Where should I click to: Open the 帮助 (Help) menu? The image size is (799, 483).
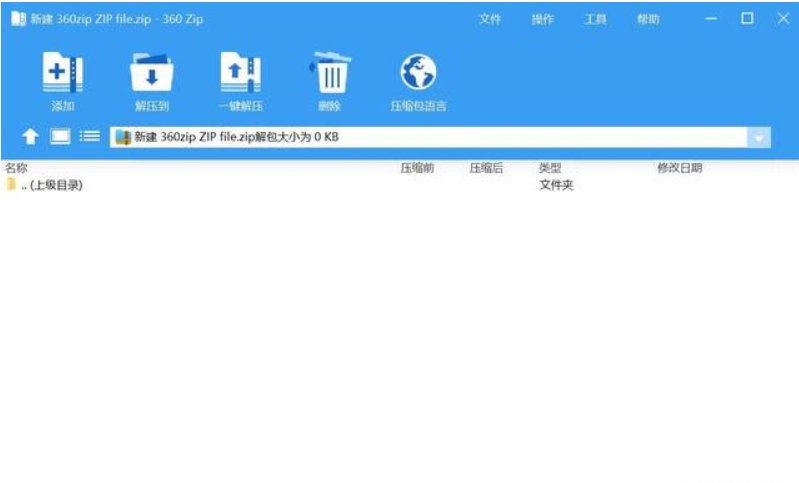pos(648,19)
